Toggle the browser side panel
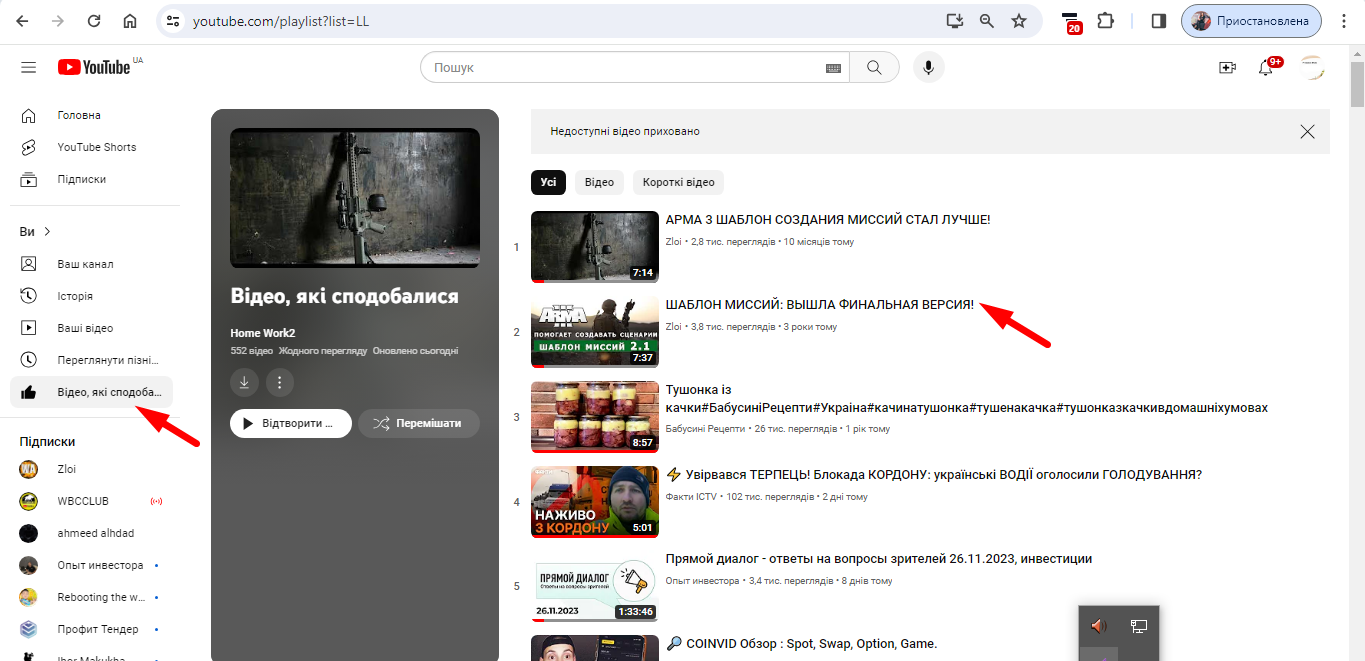This screenshot has height=661, width=1365. [1159, 21]
